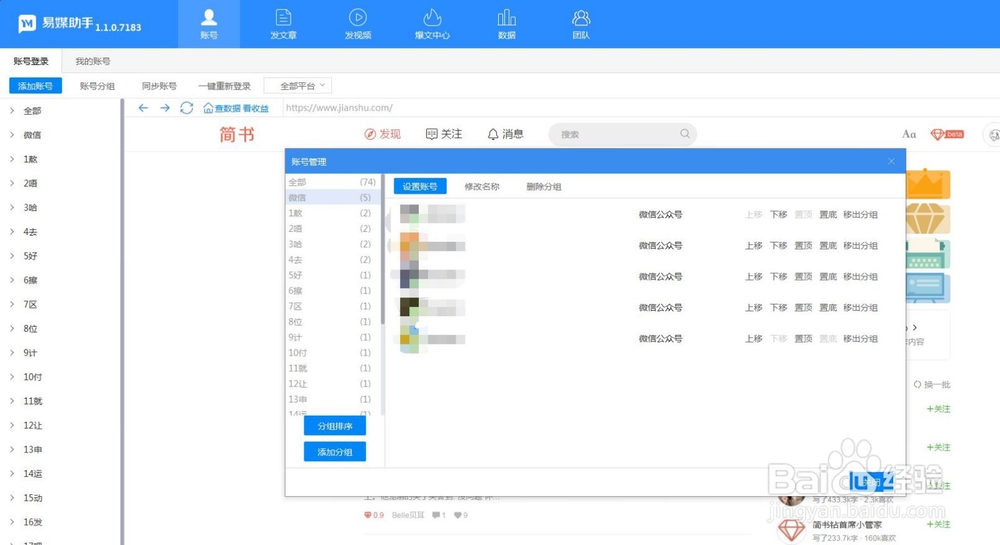Click the 添加账号 button
Viewport: 1000px width, 545px height.
pyautogui.click(x=35, y=85)
